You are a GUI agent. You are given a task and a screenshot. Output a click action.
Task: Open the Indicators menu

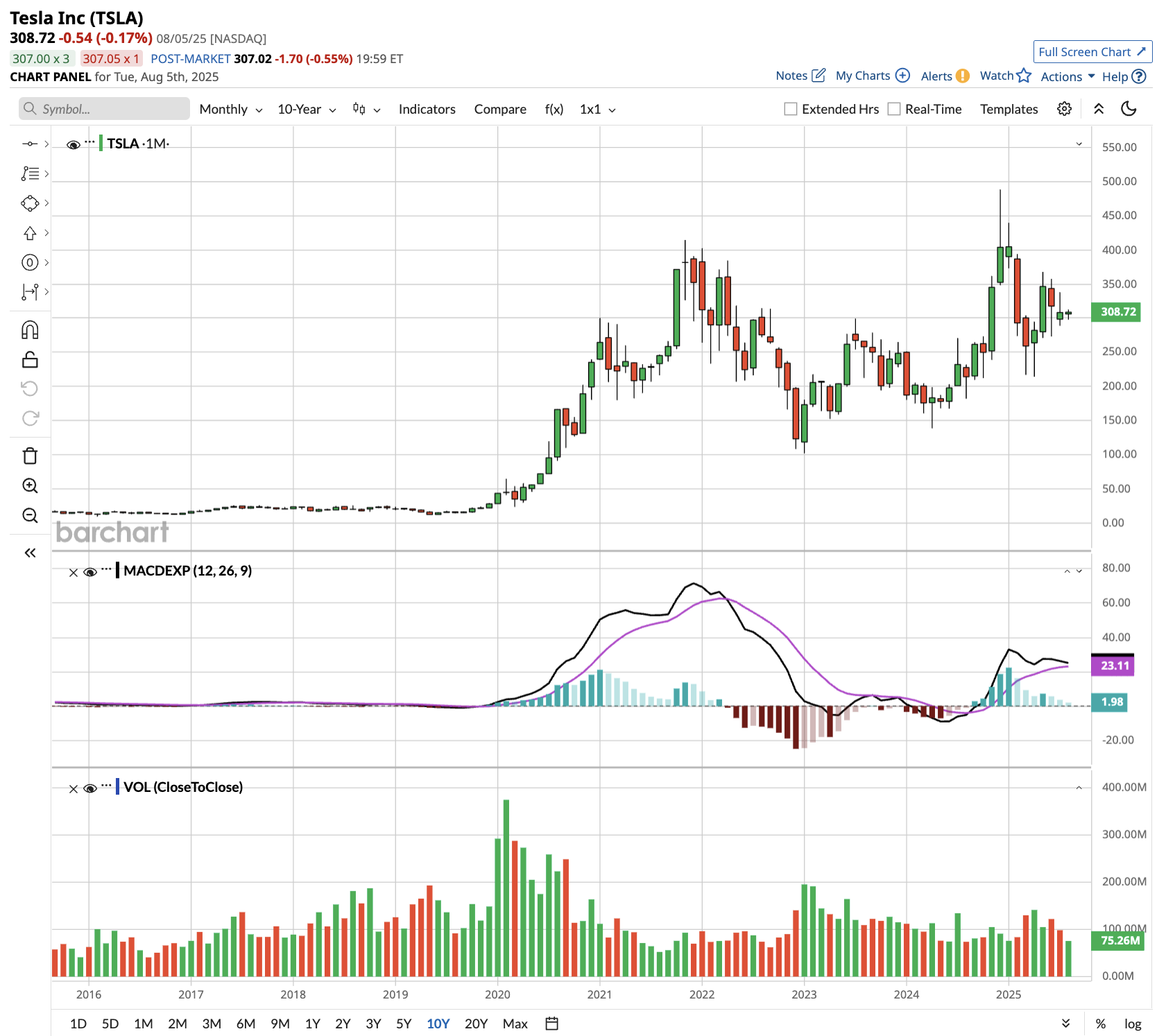pyautogui.click(x=427, y=109)
